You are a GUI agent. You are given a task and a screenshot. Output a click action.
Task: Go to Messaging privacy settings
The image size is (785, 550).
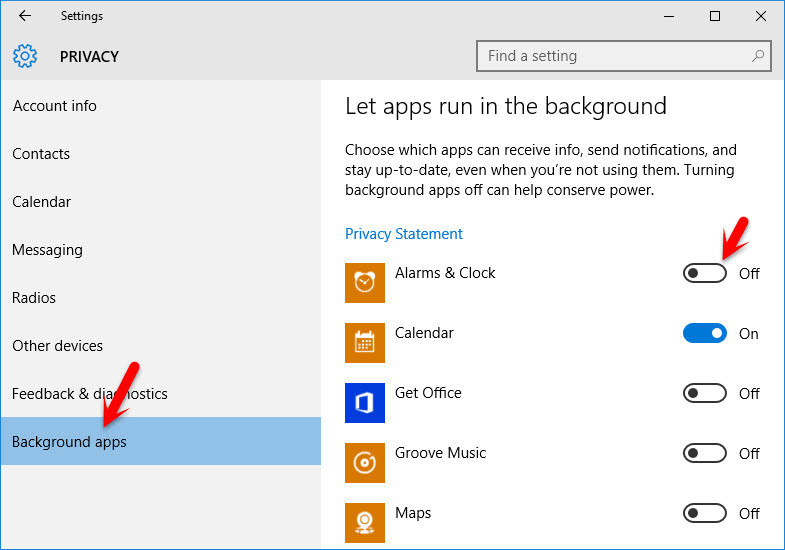click(161, 250)
